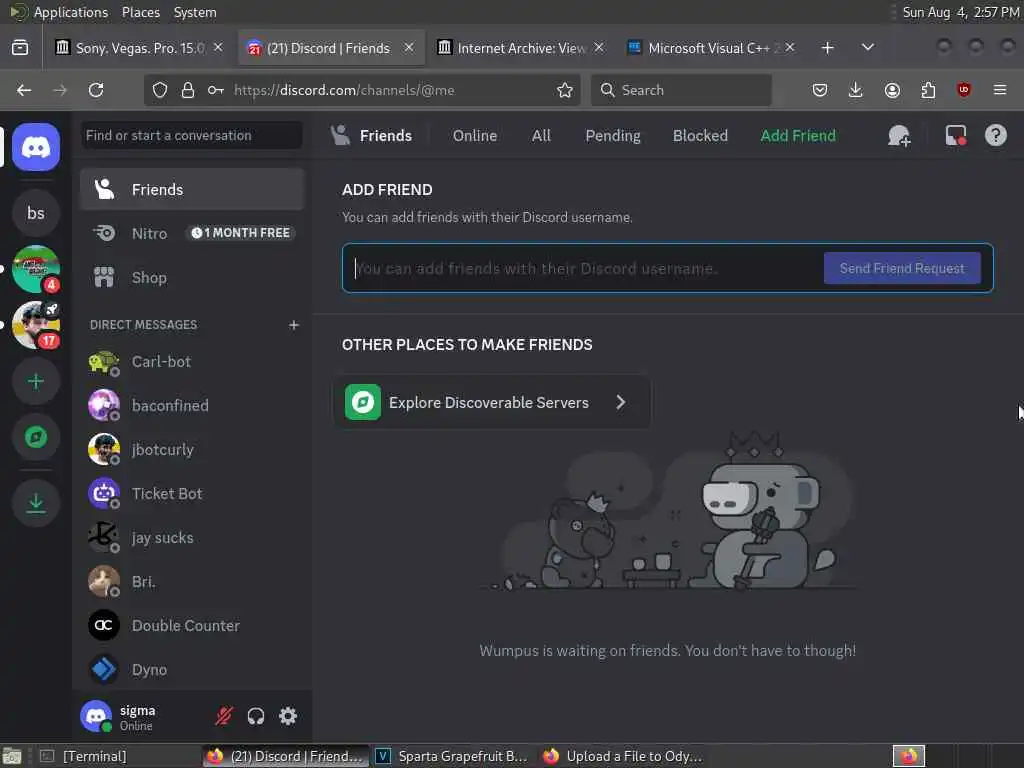This screenshot has width=1024, height=768.
Task: Bookmark page with star icon
Action: coord(565,90)
